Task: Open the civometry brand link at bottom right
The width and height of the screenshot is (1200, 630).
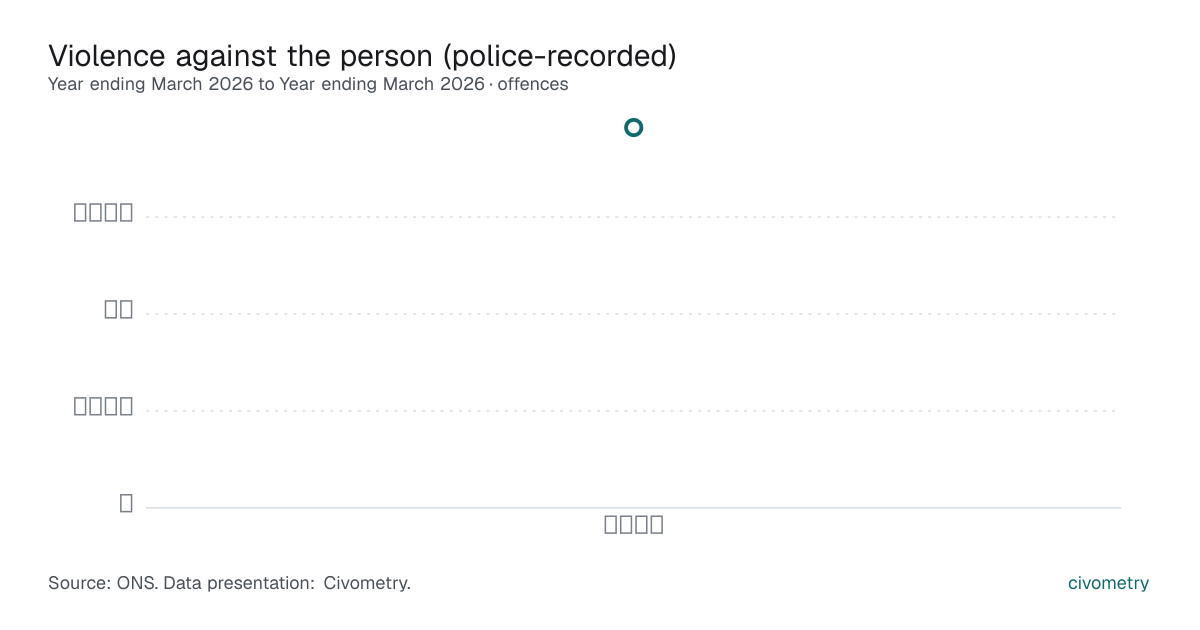Action: (1108, 583)
